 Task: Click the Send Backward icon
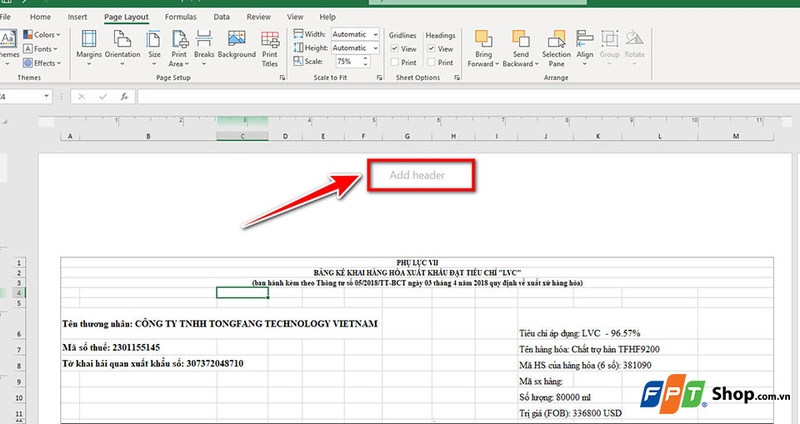point(520,38)
